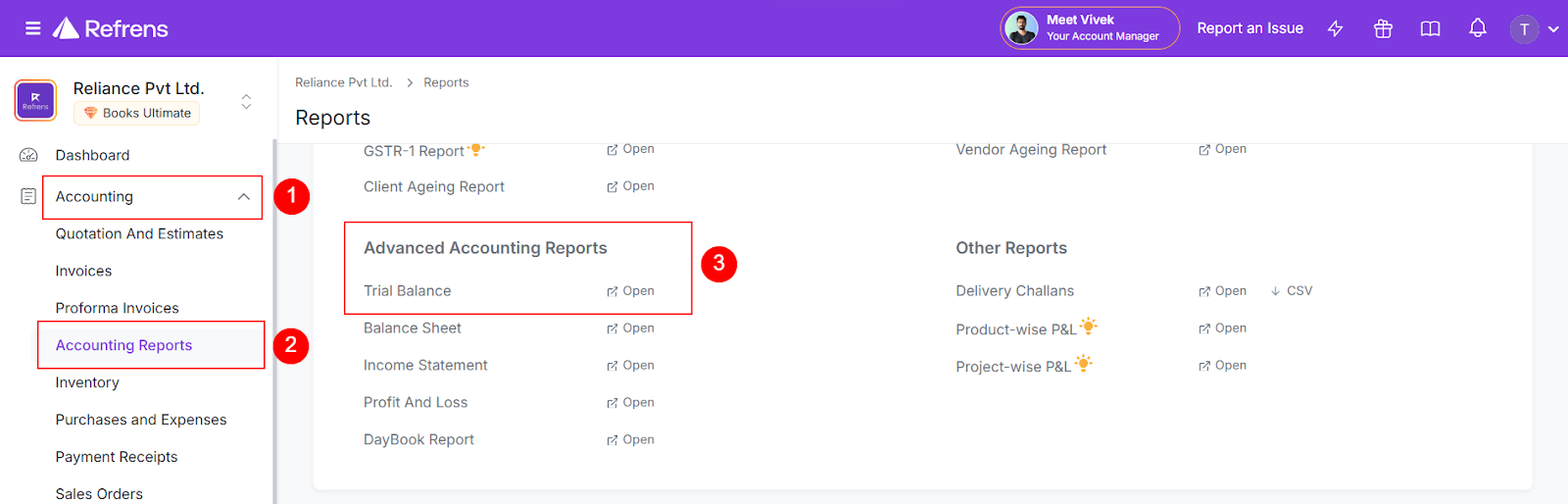The image size is (1568, 504).
Task: Open notifications bell icon
Action: click(x=1478, y=28)
